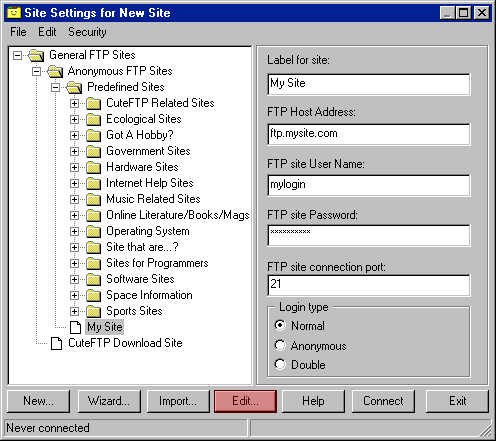Screen dimensions: 496x441
Task: Click the General FTP Sites folder icon
Action: coord(36,55)
